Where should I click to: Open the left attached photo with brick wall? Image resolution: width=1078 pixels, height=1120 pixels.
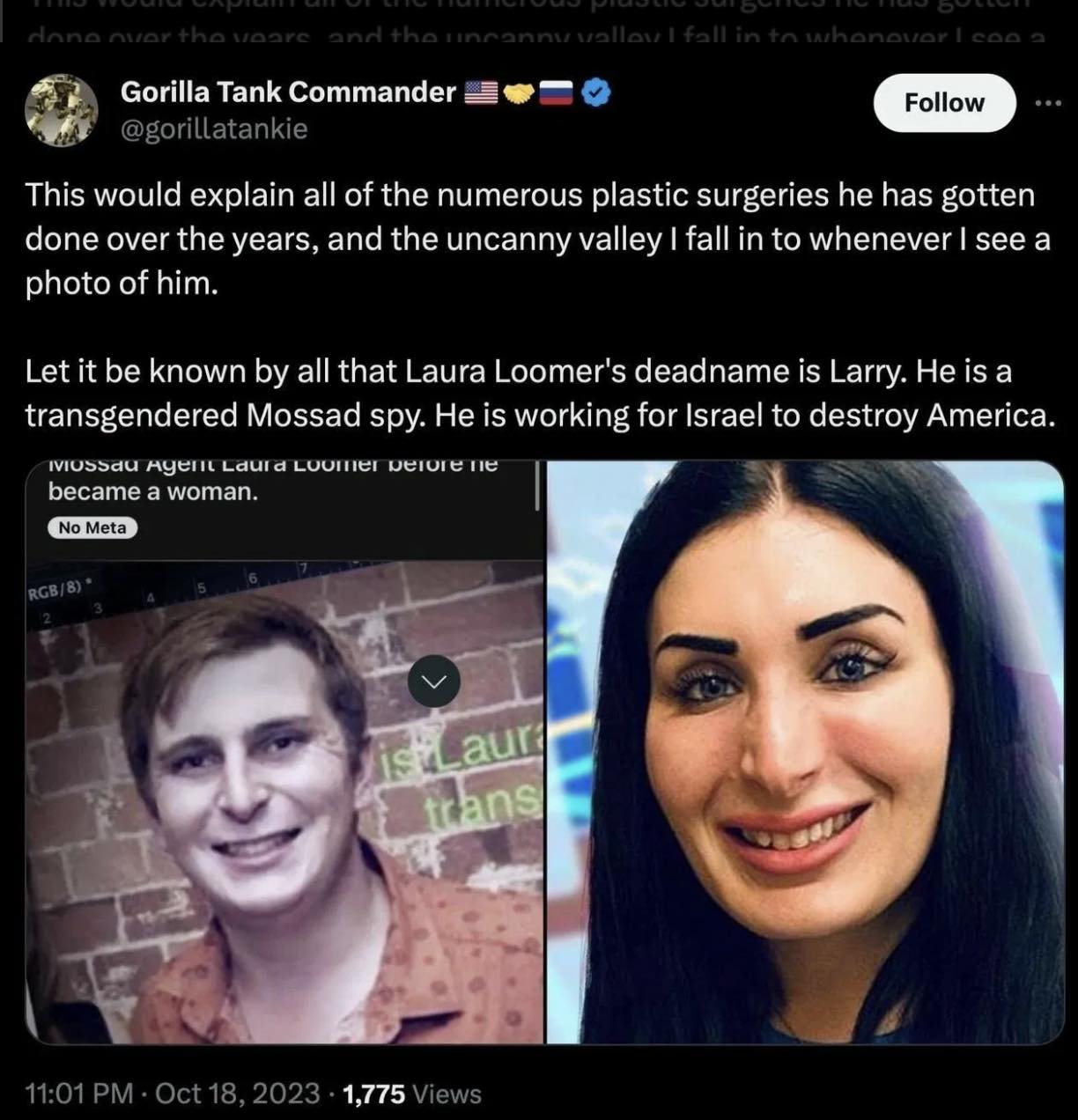click(284, 752)
